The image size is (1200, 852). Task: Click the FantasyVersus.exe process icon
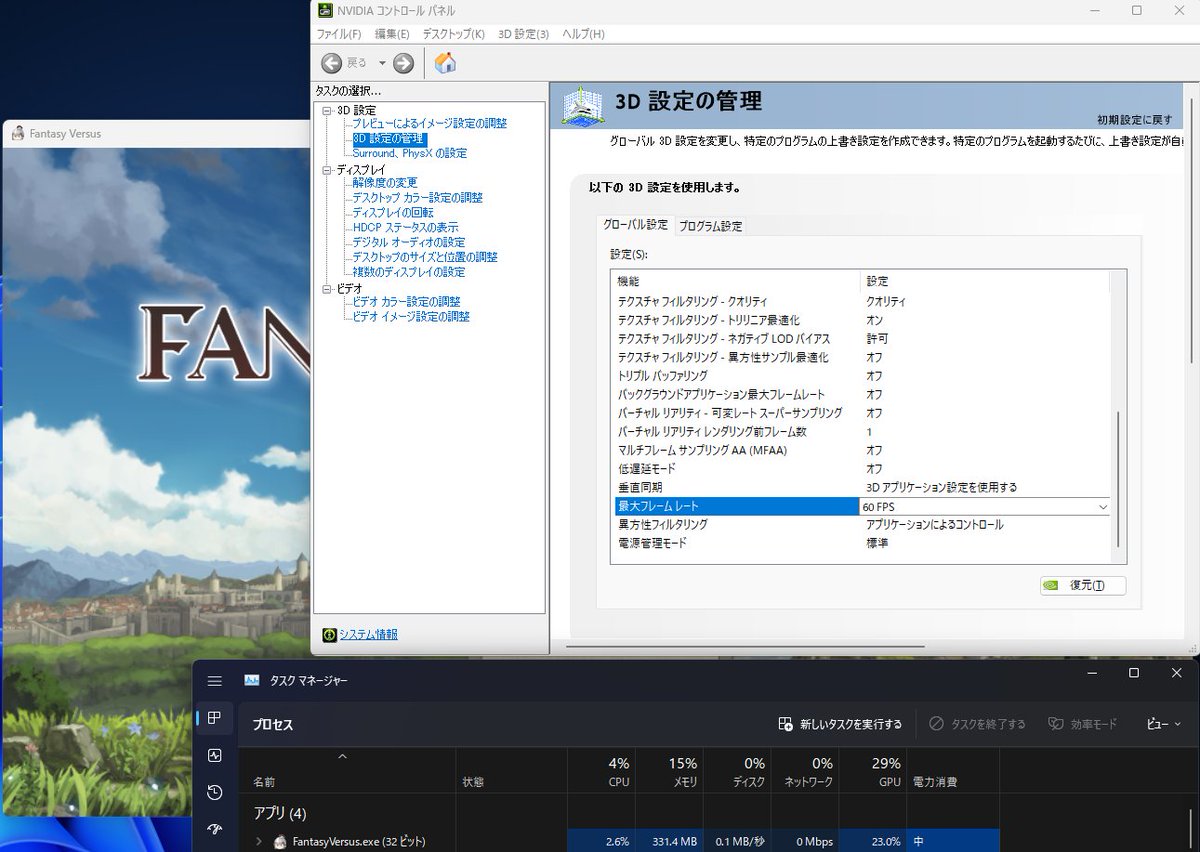(x=281, y=842)
